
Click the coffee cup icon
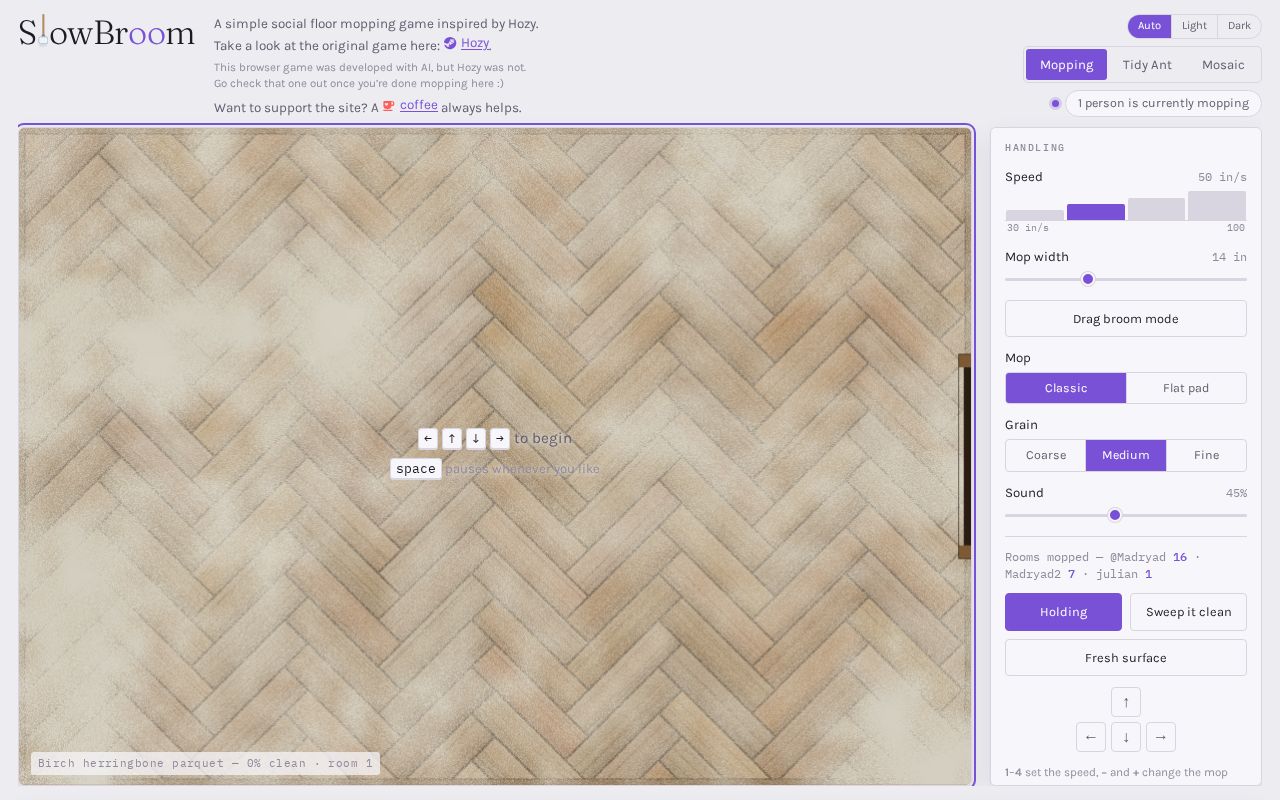point(389,106)
